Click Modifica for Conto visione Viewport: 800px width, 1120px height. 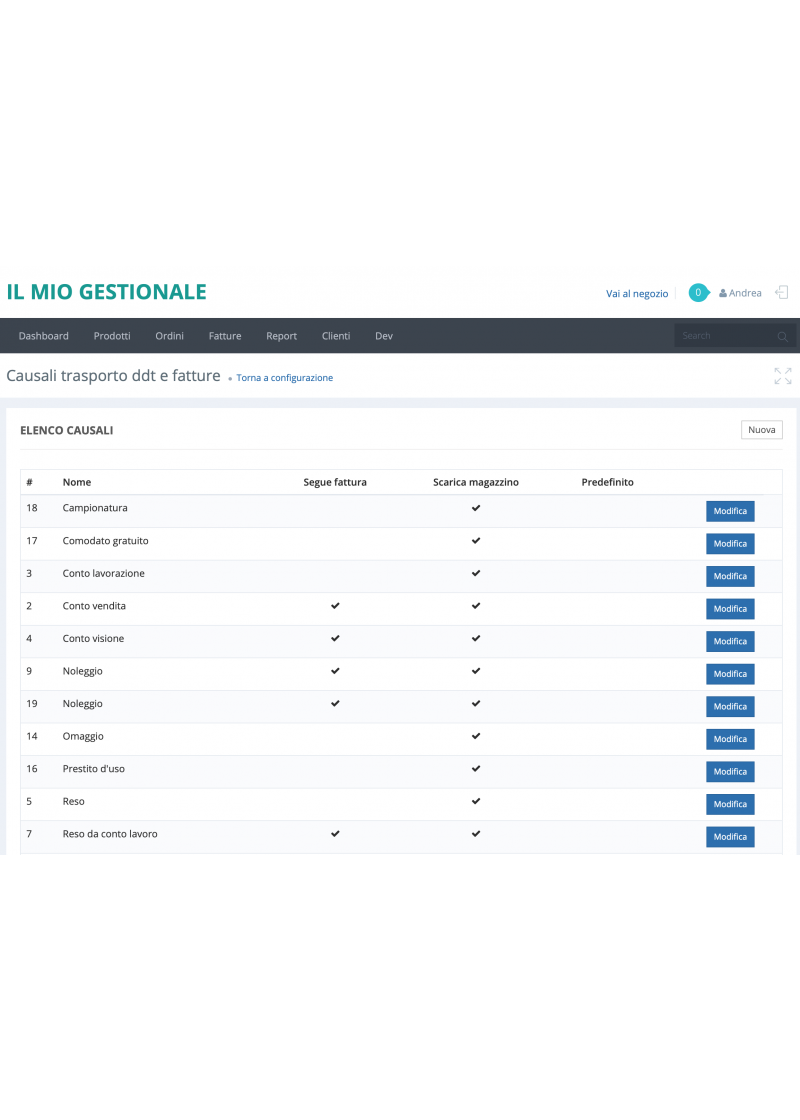tap(730, 641)
